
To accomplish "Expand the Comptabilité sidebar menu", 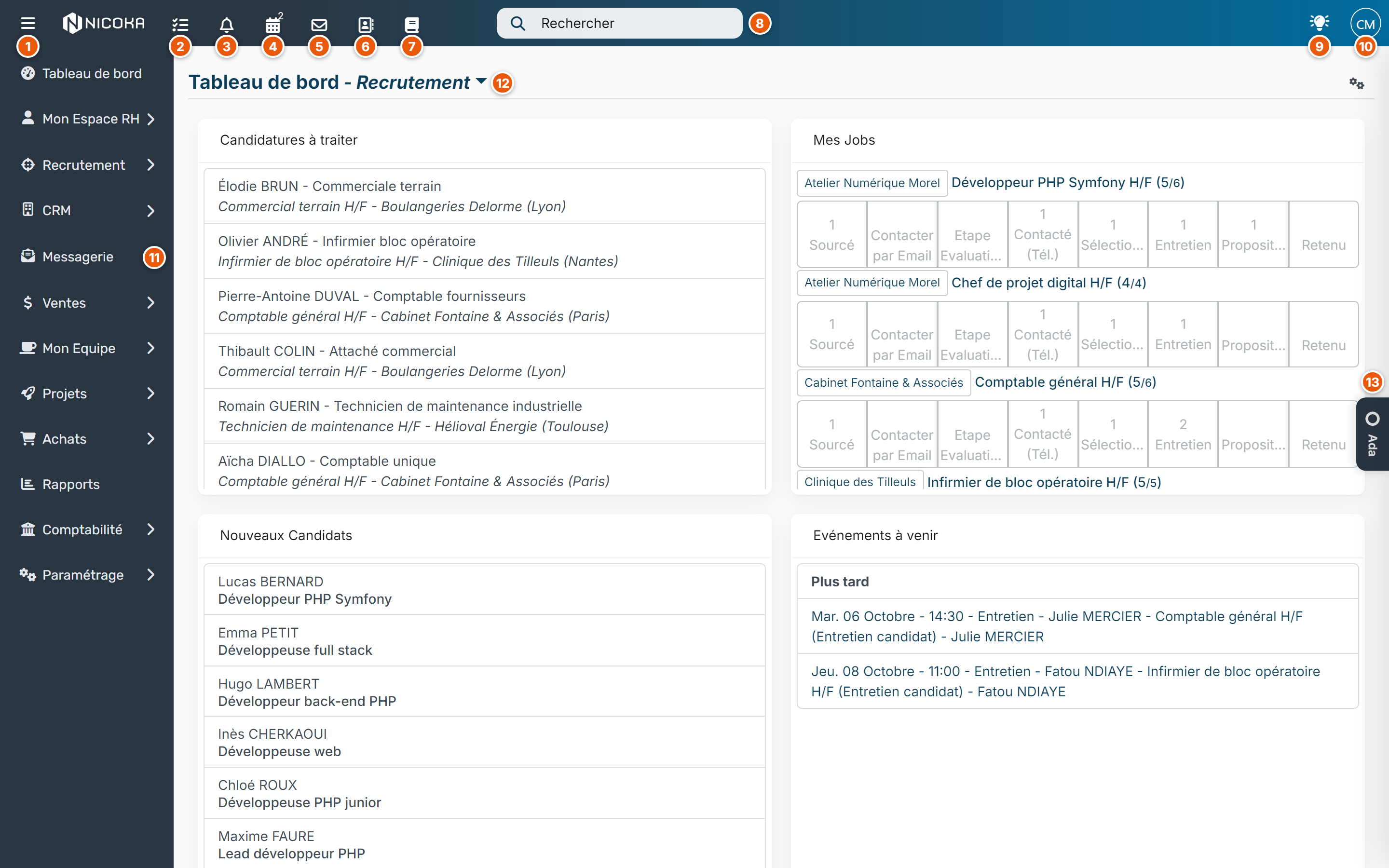I will click(87, 529).
